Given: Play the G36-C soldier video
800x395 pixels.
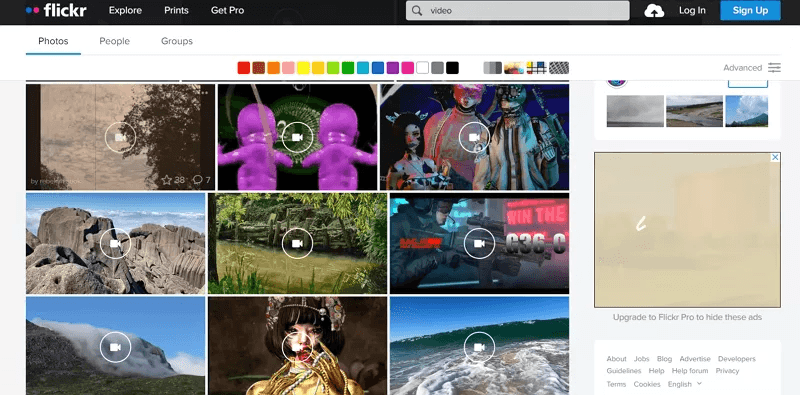Looking at the screenshot, I should click(479, 243).
